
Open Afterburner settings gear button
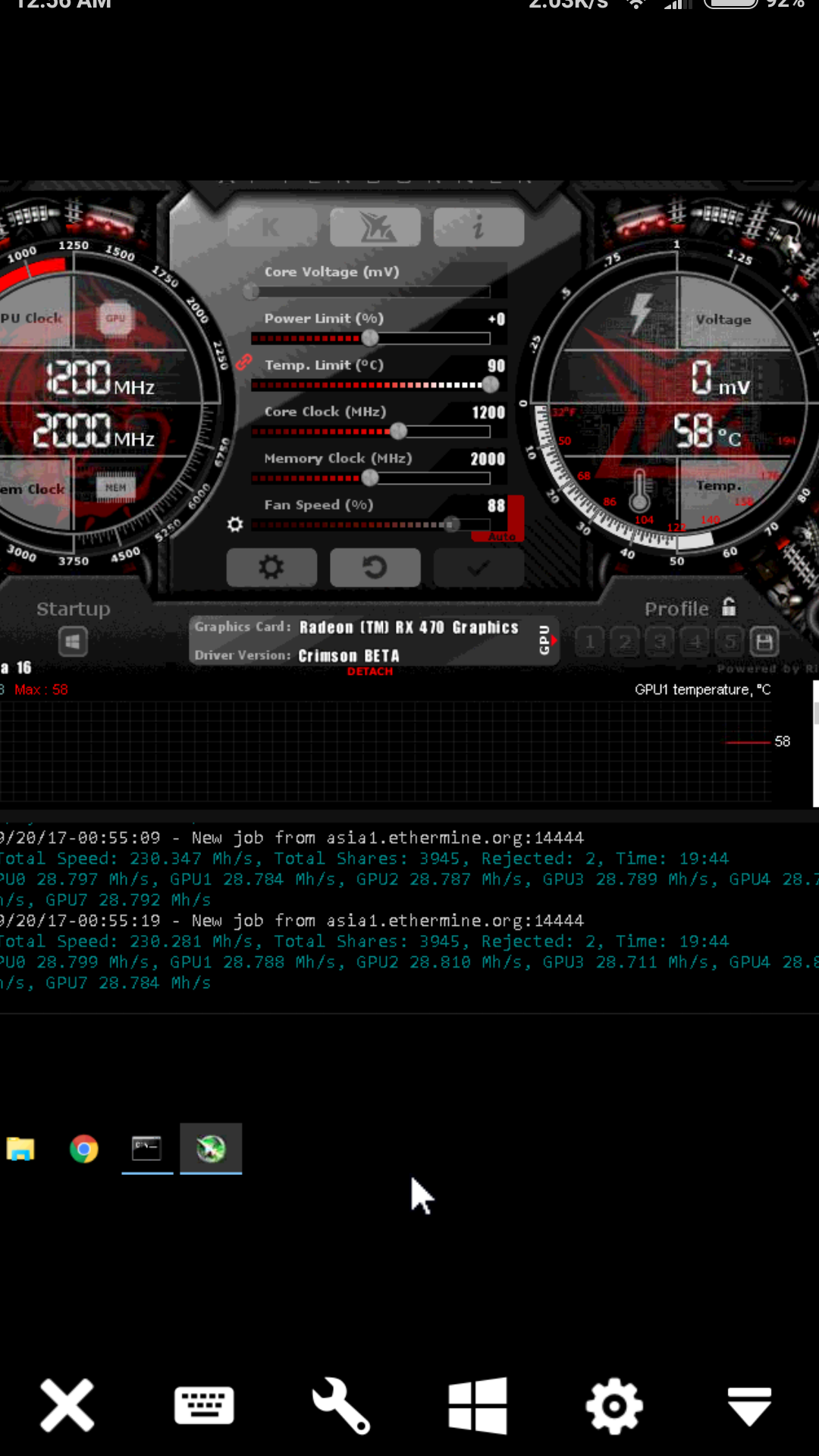pyautogui.click(x=271, y=567)
